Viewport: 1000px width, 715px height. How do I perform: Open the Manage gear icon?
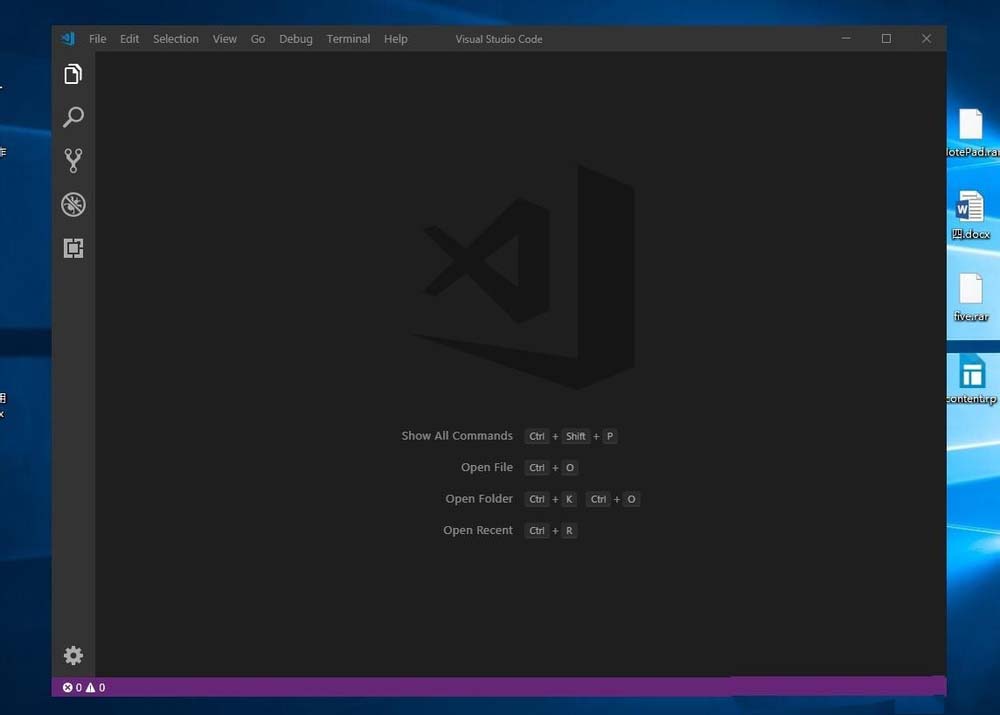coord(73,655)
